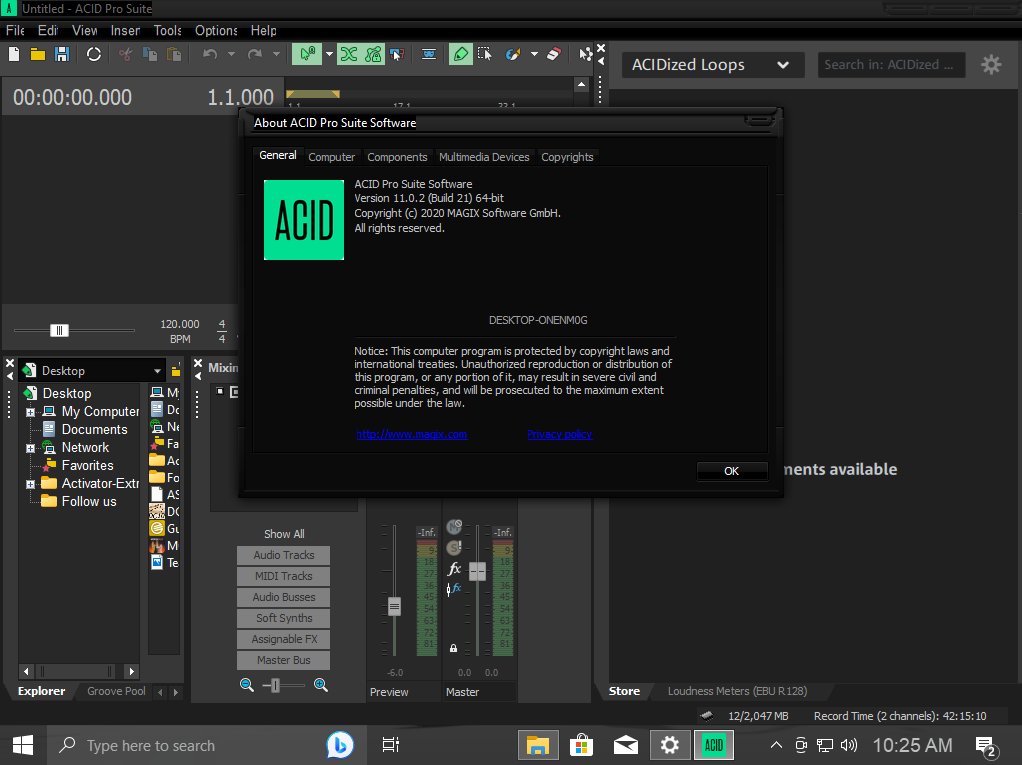This screenshot has width=1022, height=765.
Task: Toggle the Enable Snapping tool
Action: coord(307,54)
